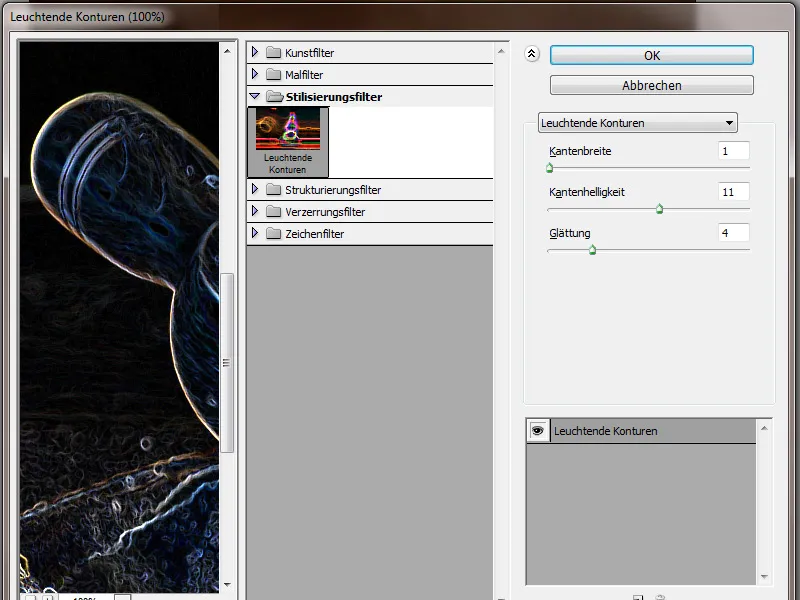800x600 pixels.
Task: Focus the Glättung value field
Action: pos(734,233)
